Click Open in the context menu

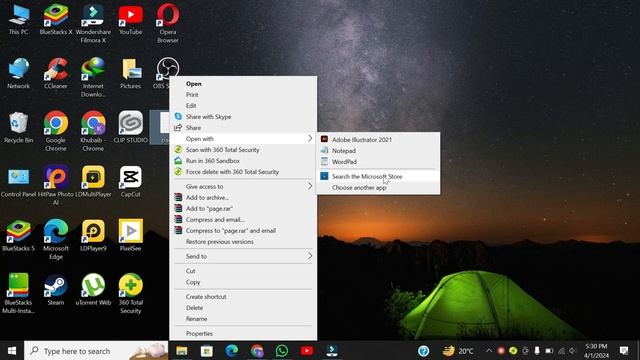coord(243,84)
